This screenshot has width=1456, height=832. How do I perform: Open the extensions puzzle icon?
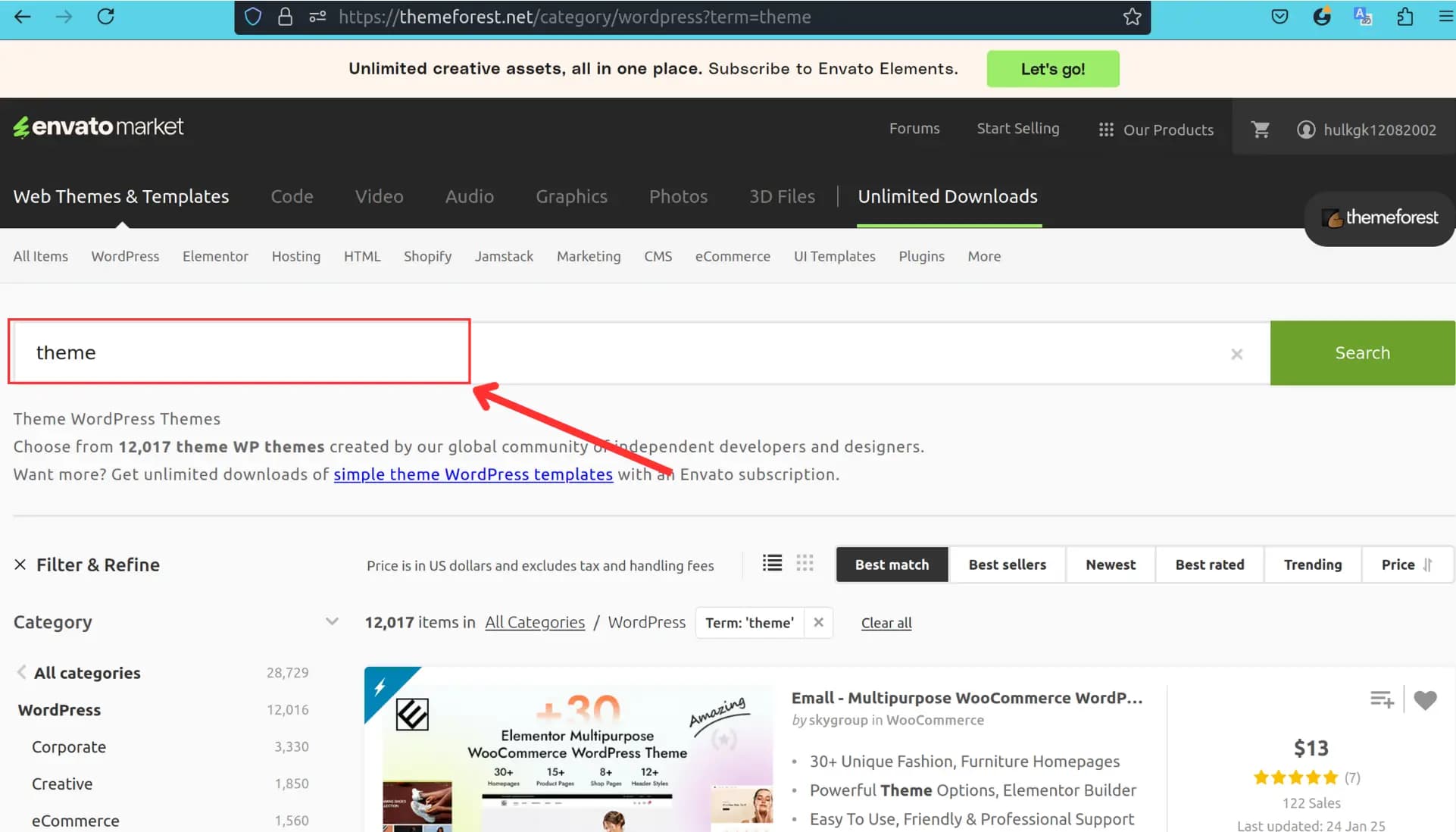1404,17
